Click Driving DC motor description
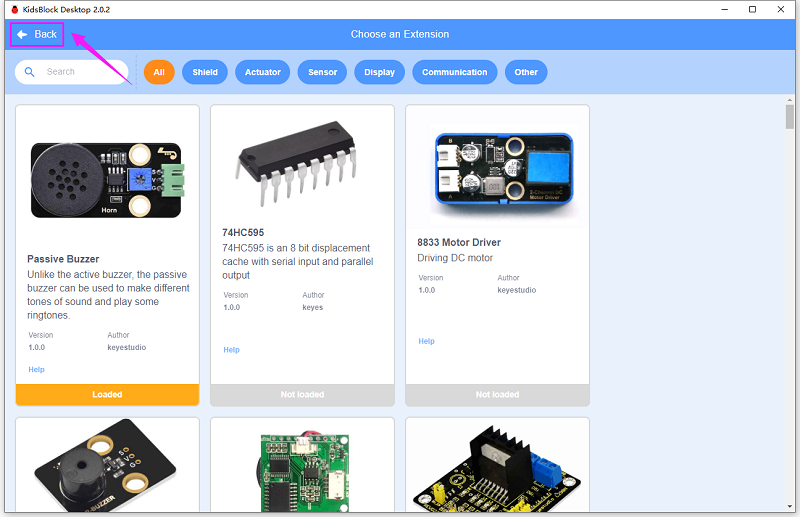Screen dimensions: 800x517 (x=455, y=258)
